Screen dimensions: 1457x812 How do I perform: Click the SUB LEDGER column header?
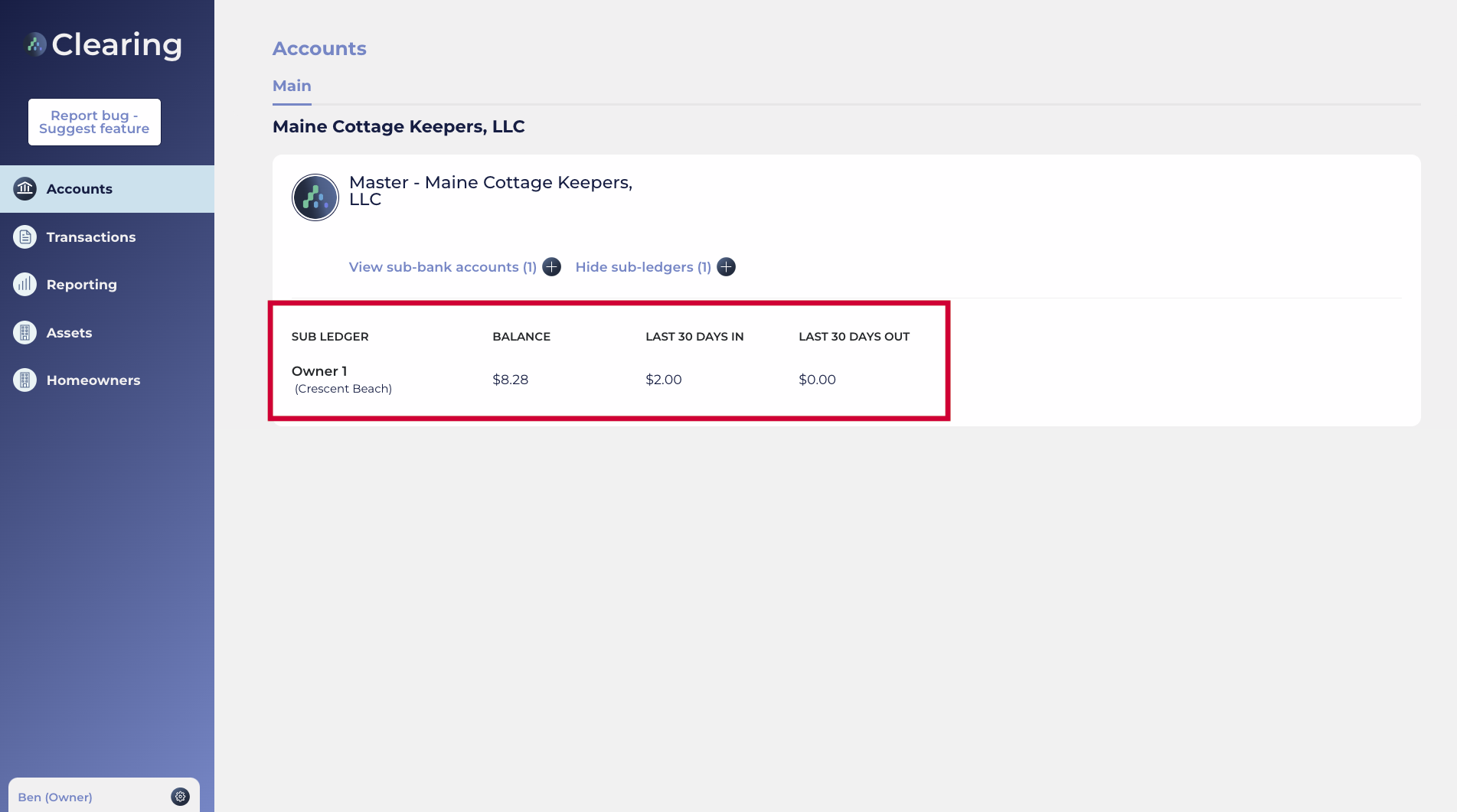(330, 337)
